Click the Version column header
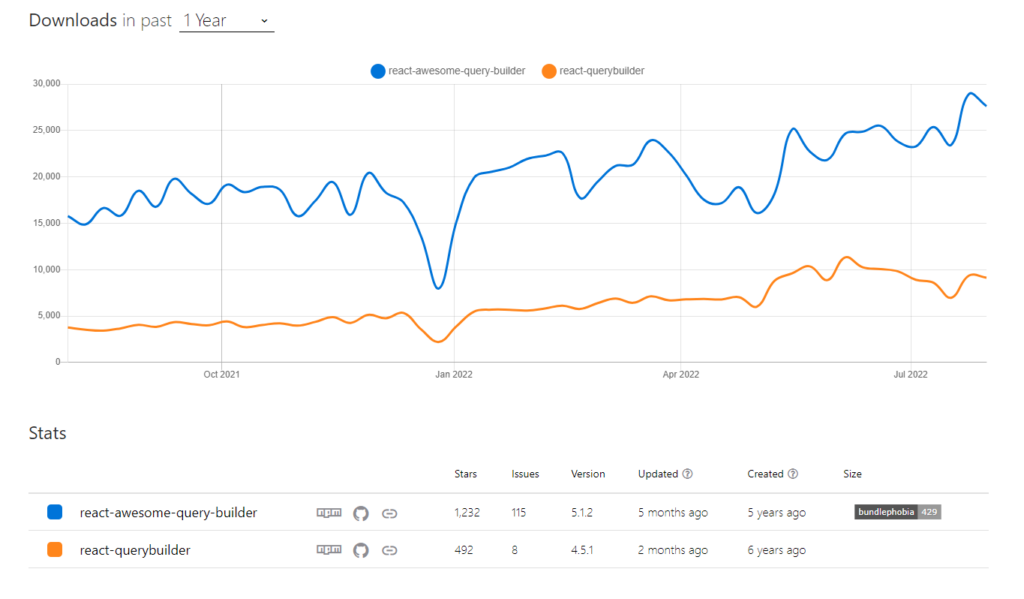The width and height of the screenshot is (1024, 599). tap(588, 474)
